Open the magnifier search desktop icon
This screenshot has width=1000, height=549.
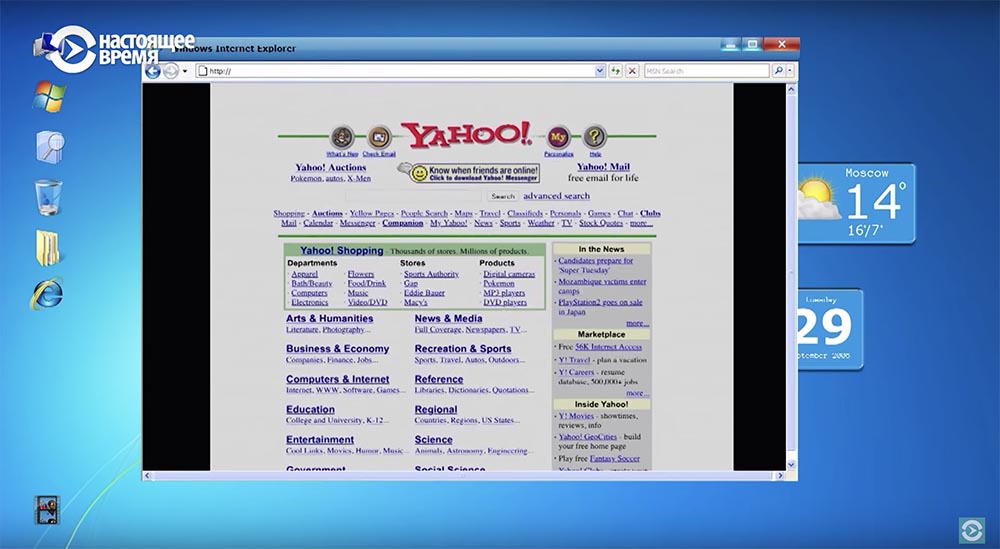[50, 147]
